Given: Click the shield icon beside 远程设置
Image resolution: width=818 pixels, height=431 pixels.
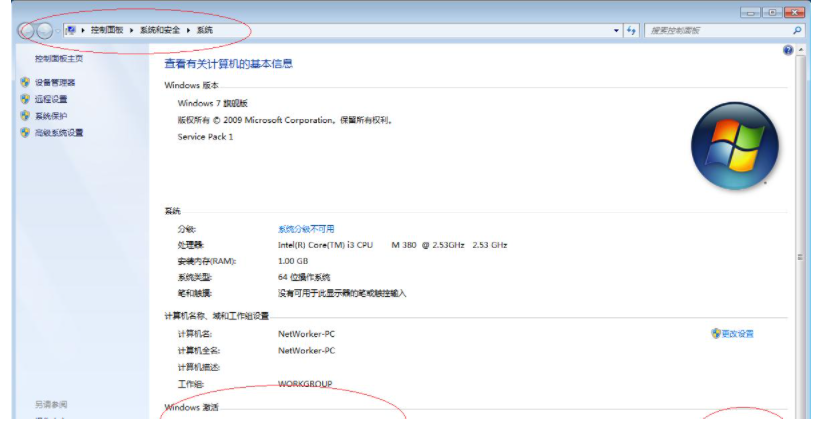Looking at the screenshot, I should [x=25, y=99].
